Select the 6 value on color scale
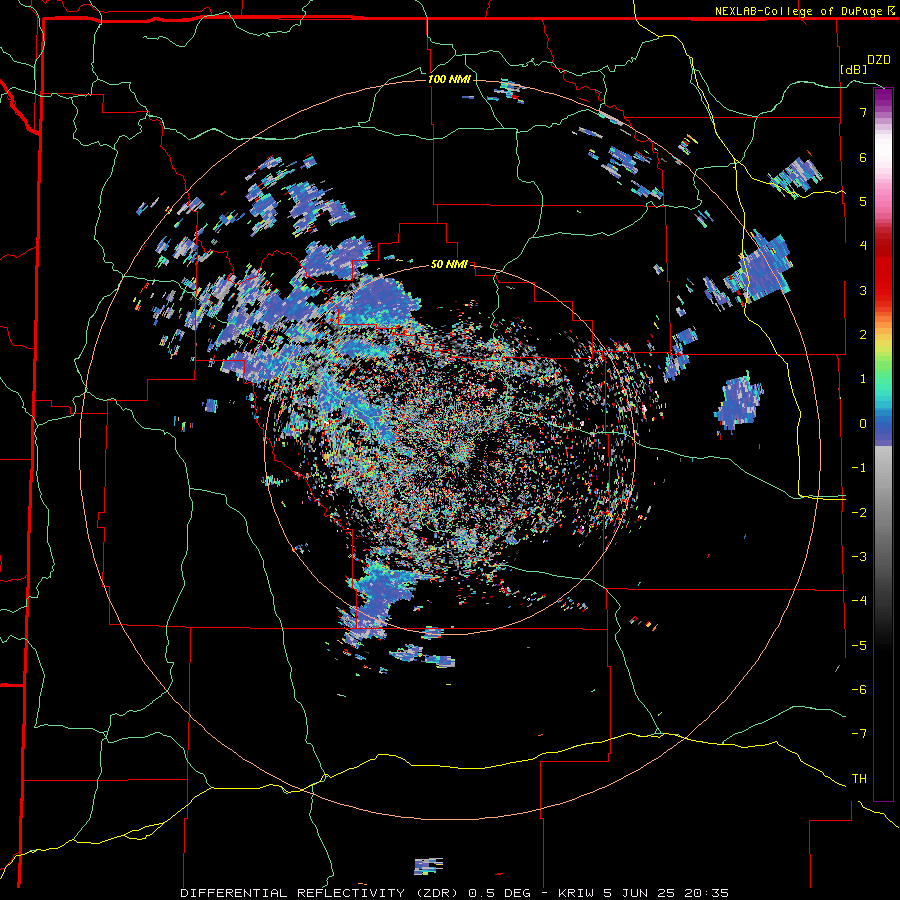 coord(863,157)
